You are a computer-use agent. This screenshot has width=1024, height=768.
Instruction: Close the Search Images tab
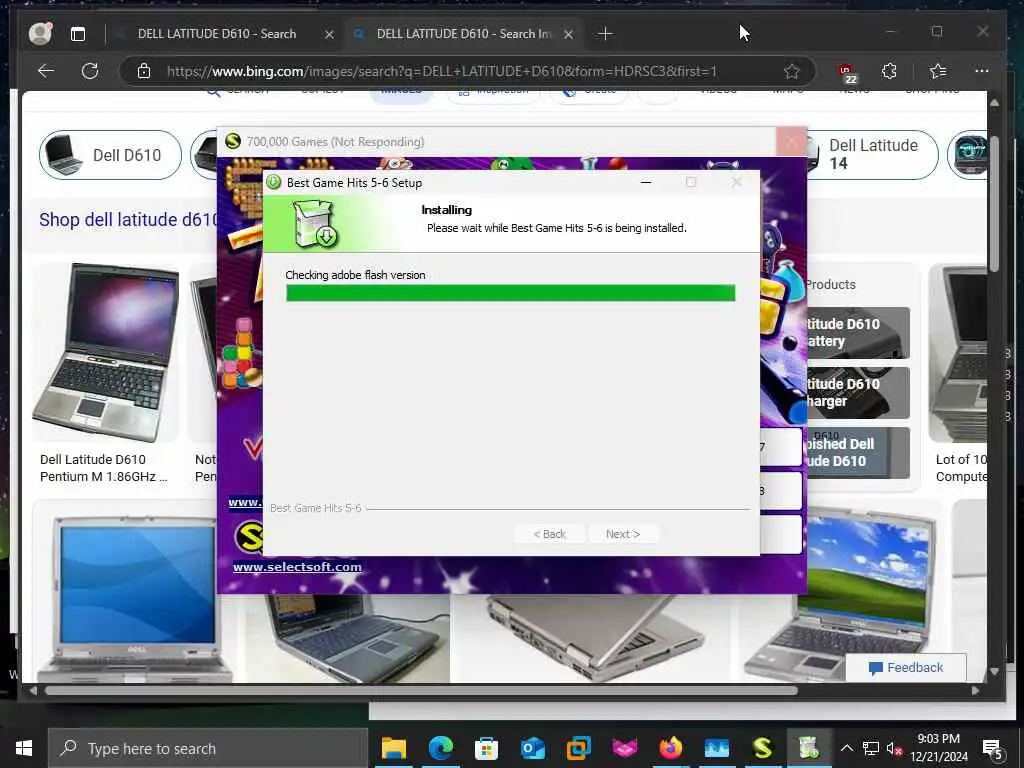tap(569, 34)
